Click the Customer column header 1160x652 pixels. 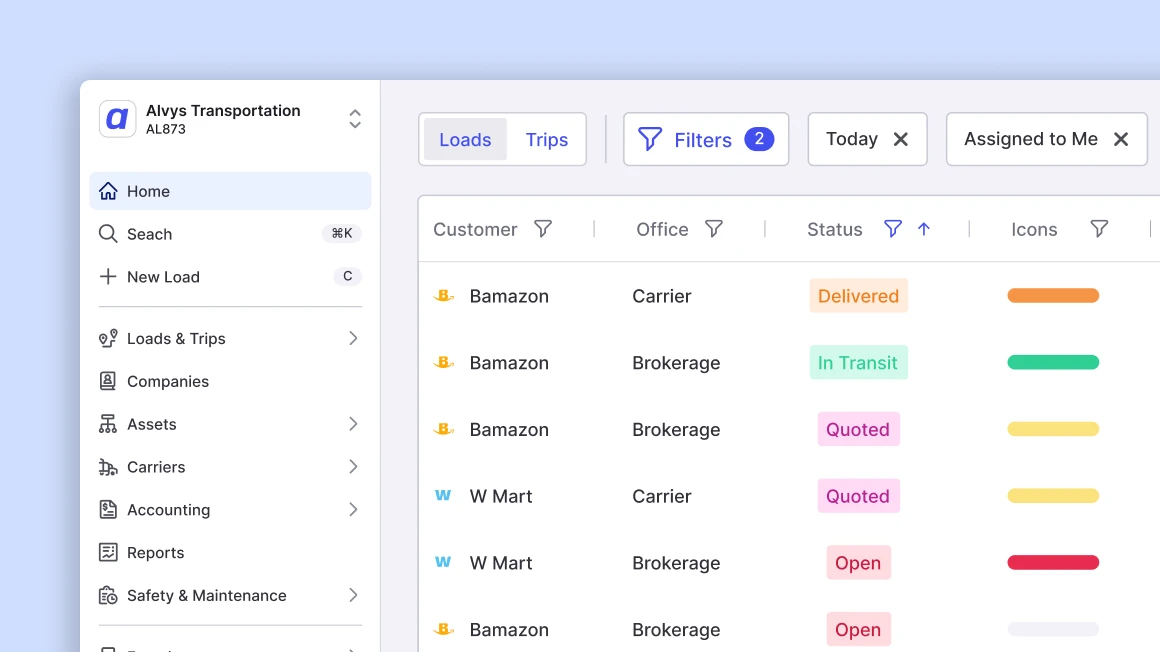click(475, 229)
